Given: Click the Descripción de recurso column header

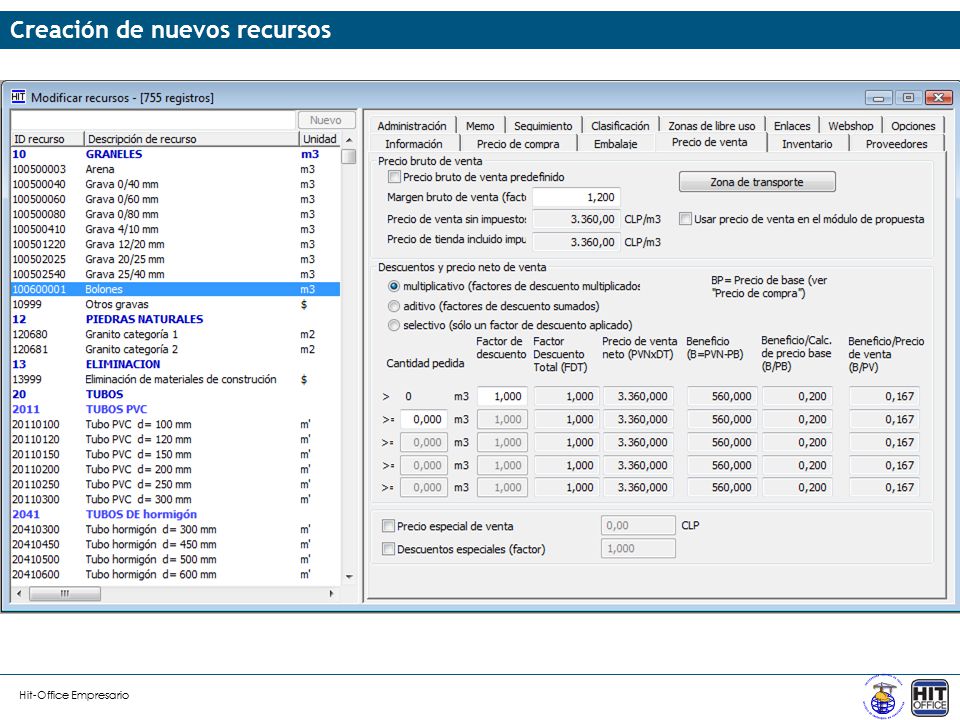Looking at the screenshot, I should point(191,139).
